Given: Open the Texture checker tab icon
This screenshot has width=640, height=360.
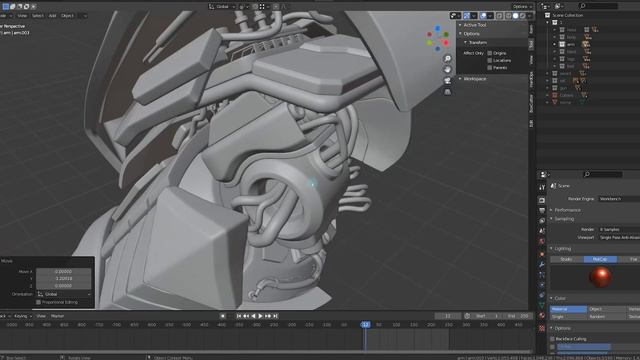Looking at the screenshot, I should pos(542,328).
